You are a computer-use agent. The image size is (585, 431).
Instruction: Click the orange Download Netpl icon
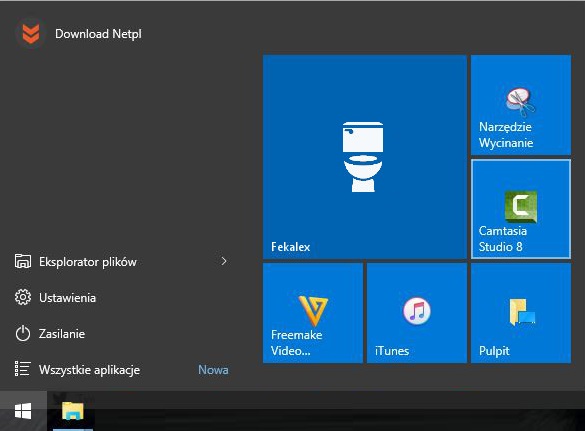click(x=31, y=34)
